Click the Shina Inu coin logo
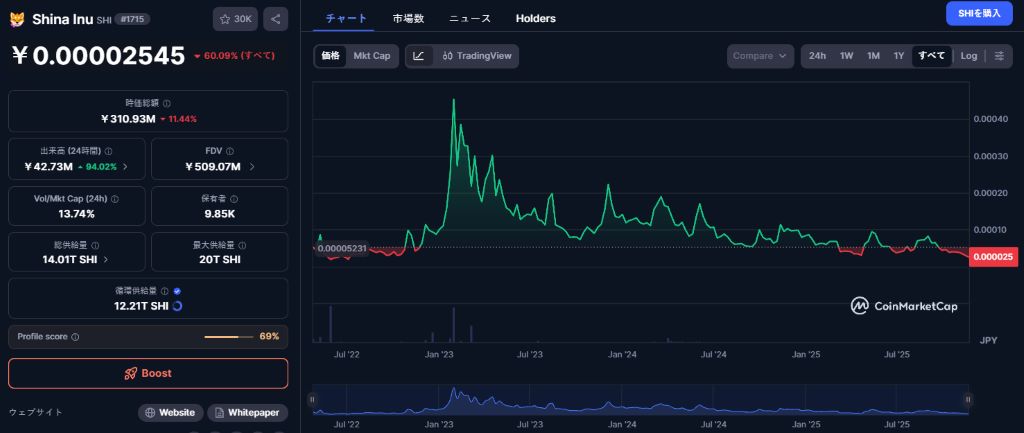The height and width of the screenshot is (433, 1024). [17, 18]
